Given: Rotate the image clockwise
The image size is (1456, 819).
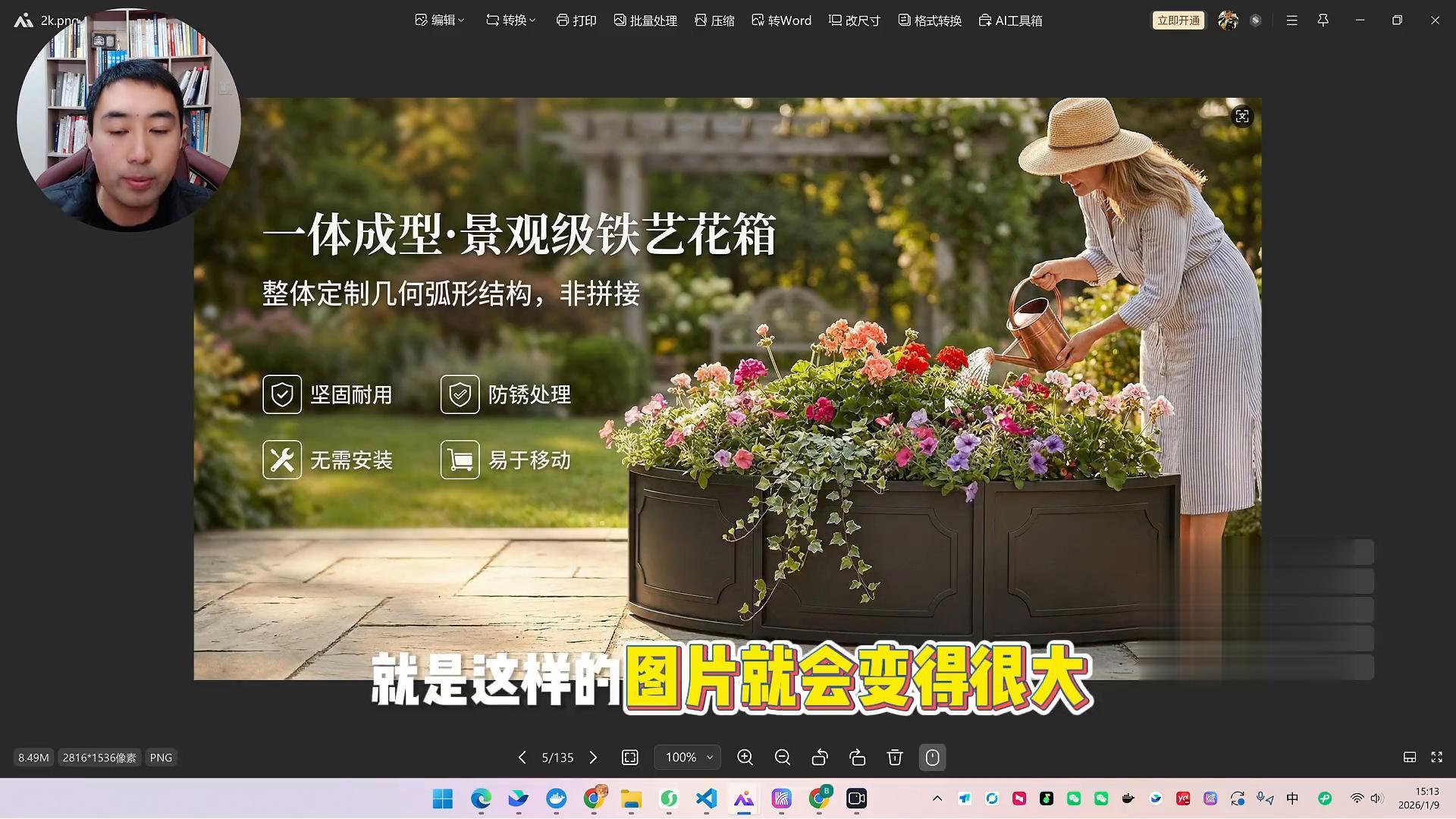Looking at the screenshot, I should tap(858, 758).
